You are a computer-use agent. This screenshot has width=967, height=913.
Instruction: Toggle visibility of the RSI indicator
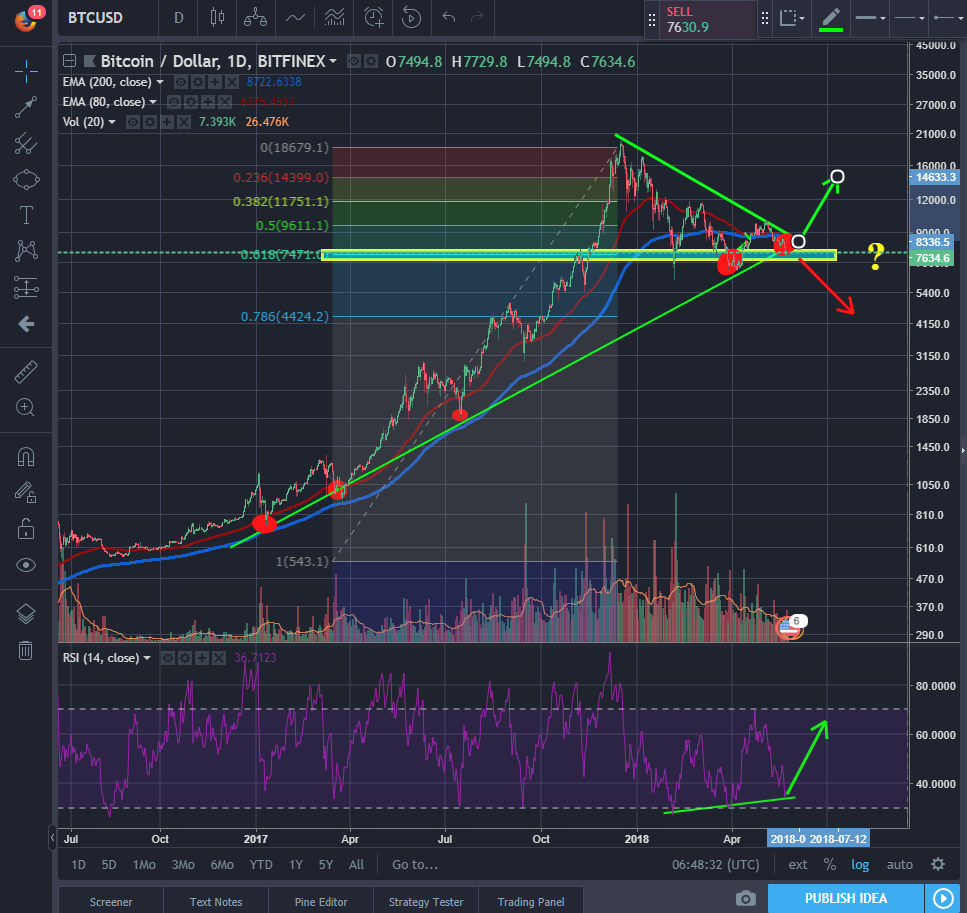pyautogui.click(x=168, y=658)
